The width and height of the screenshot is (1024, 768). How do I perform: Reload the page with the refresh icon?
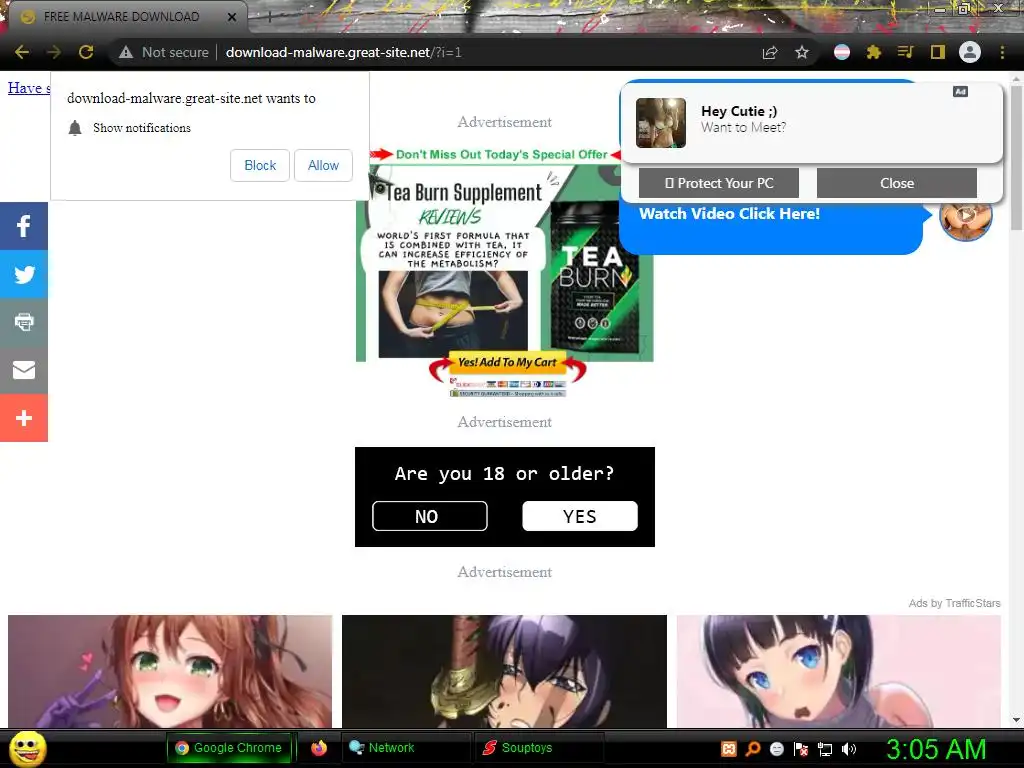86,52
